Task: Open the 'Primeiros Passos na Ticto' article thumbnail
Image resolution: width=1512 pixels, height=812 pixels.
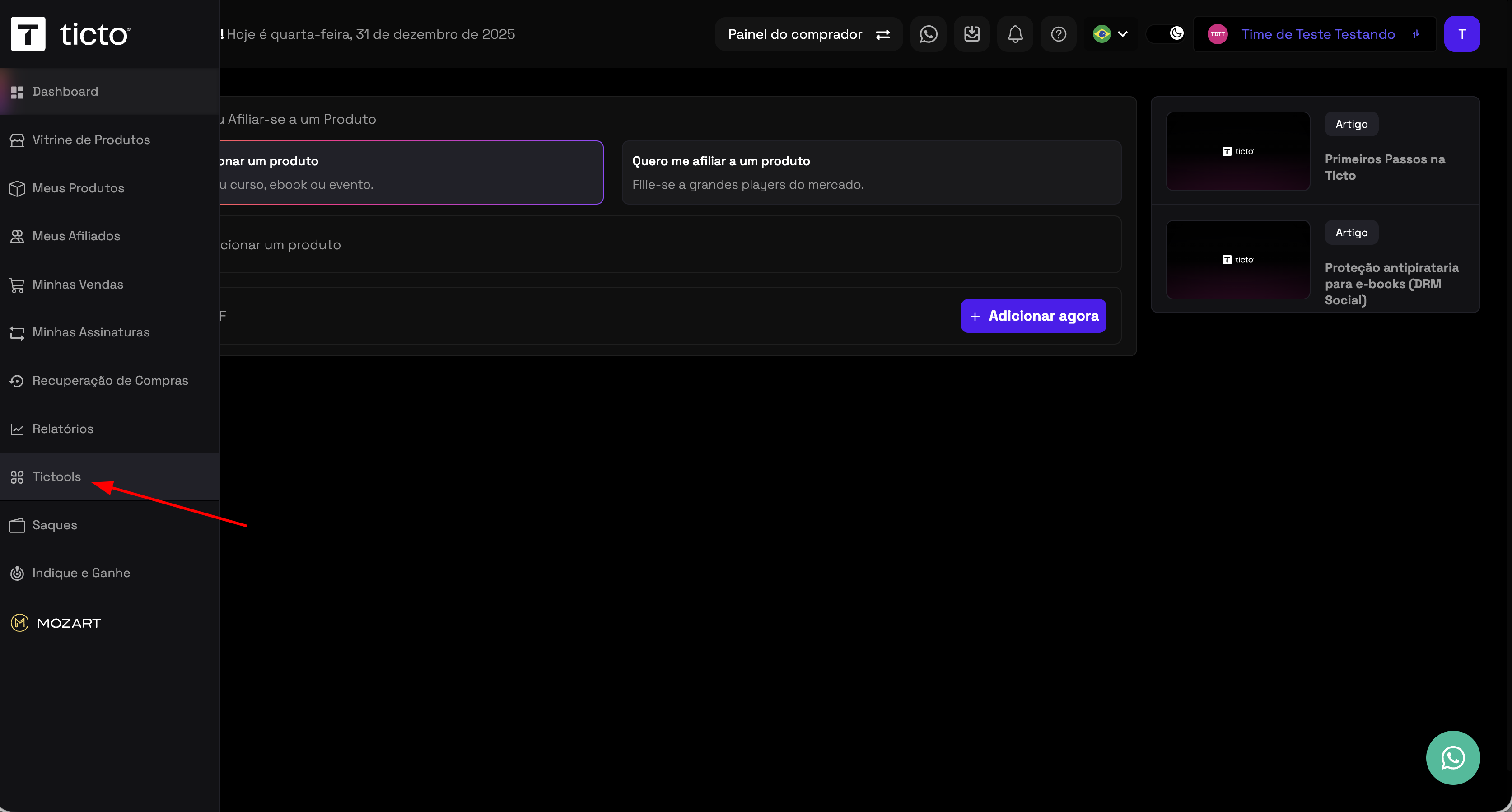Action: point(1237,151)
